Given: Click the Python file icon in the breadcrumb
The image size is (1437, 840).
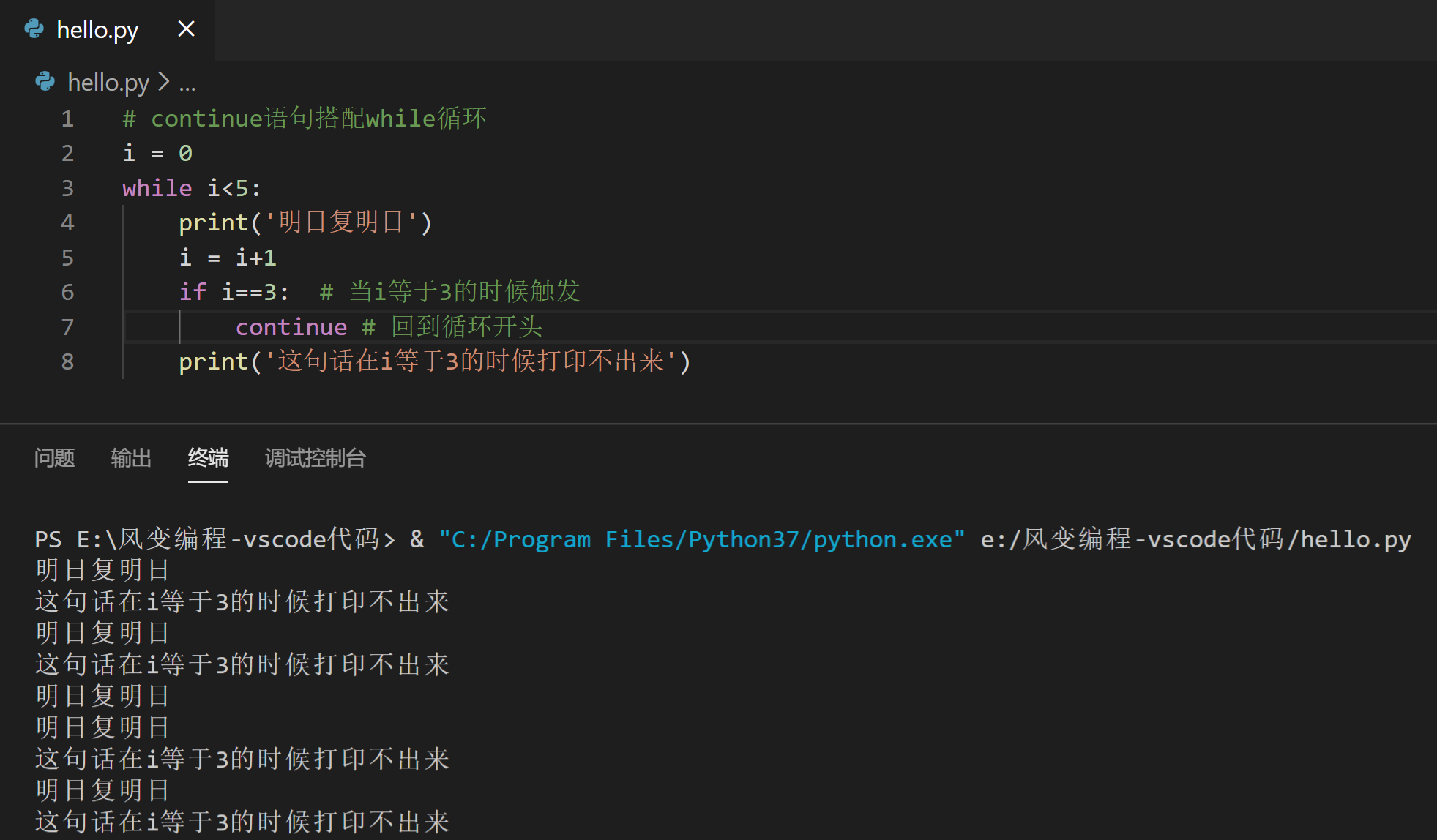Looking at the screenshot, I should (45, 82).
